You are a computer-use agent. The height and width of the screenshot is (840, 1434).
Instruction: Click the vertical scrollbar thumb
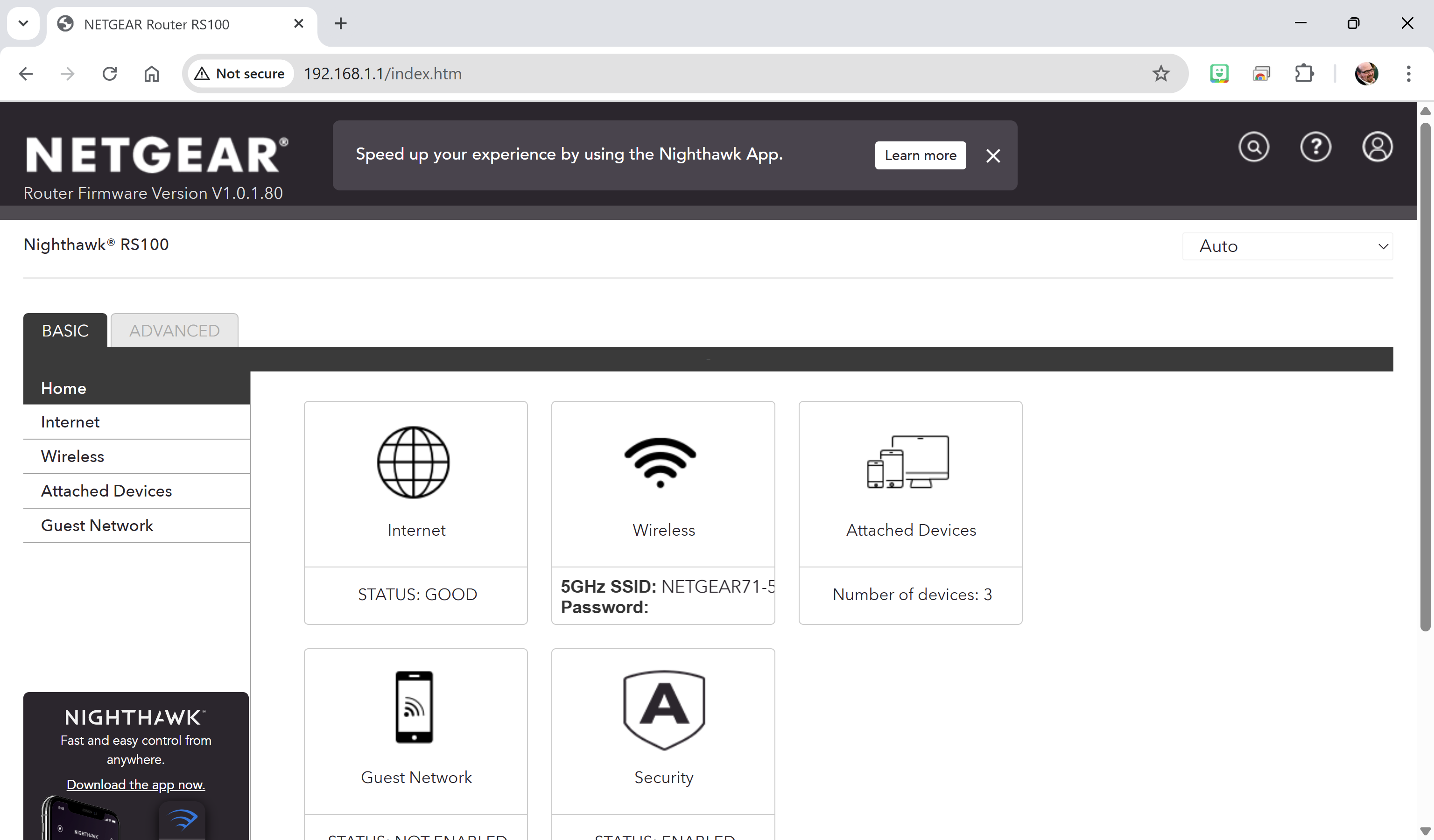coord(1425,377)
